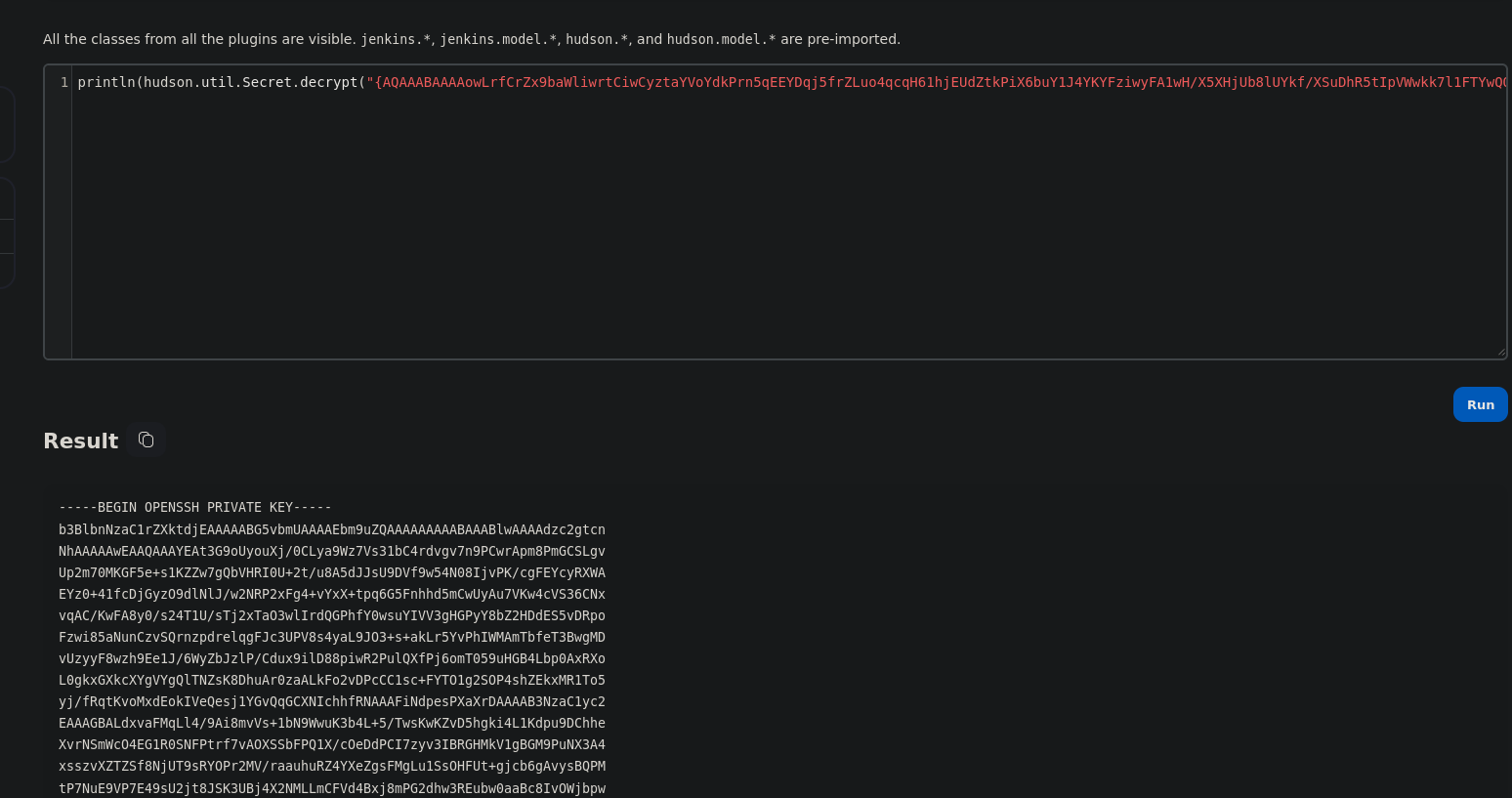Image resolution: width=1512 pixels, height=798 pixels.
Task: Copy the Result output using the copy icon
Action: 146,441
